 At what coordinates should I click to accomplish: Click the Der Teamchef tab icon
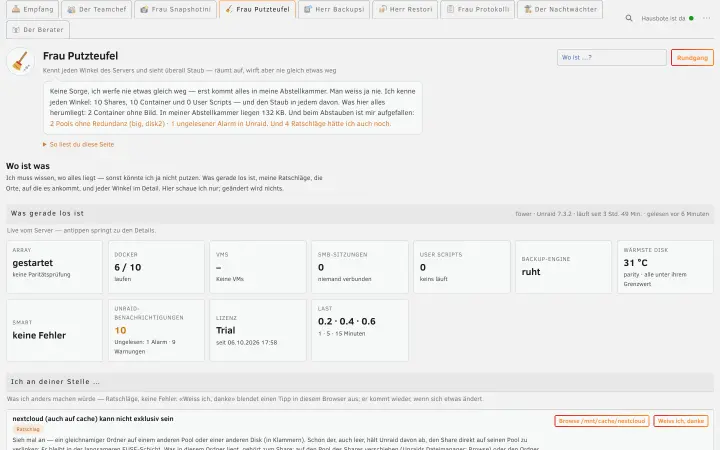coord(71,9)
